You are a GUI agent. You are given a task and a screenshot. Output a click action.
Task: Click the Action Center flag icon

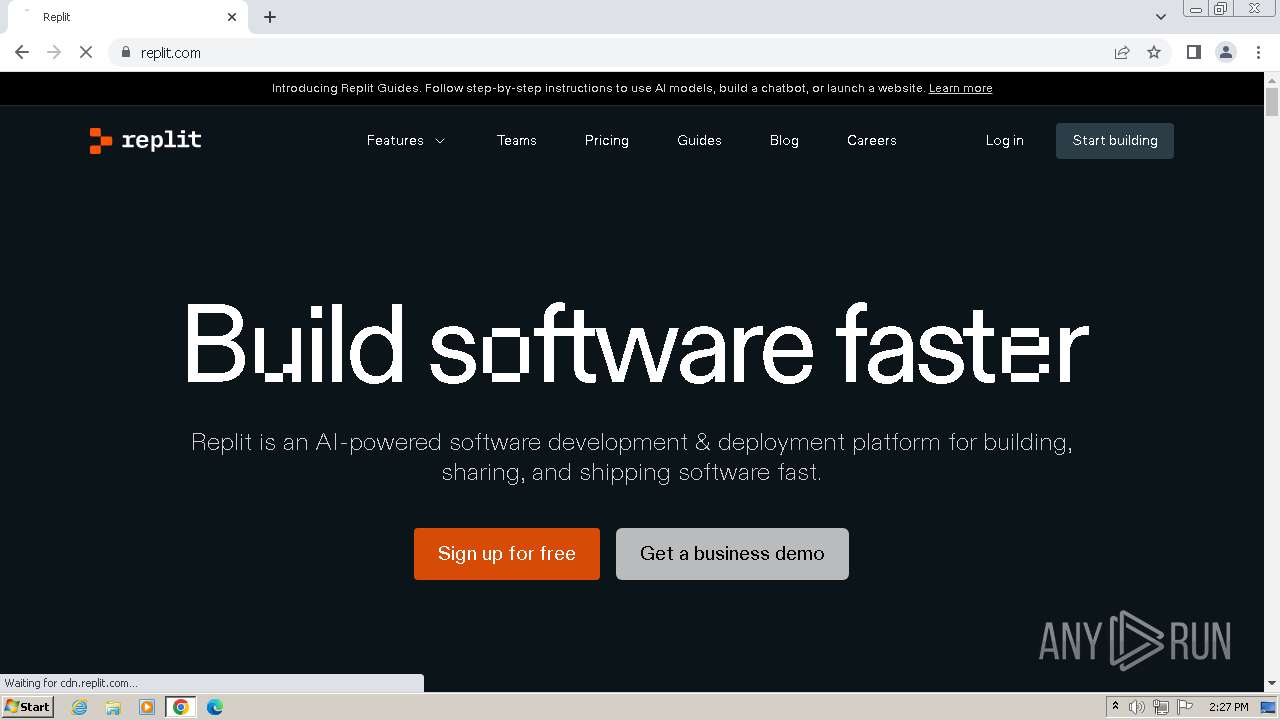[x=1185, y=707]
